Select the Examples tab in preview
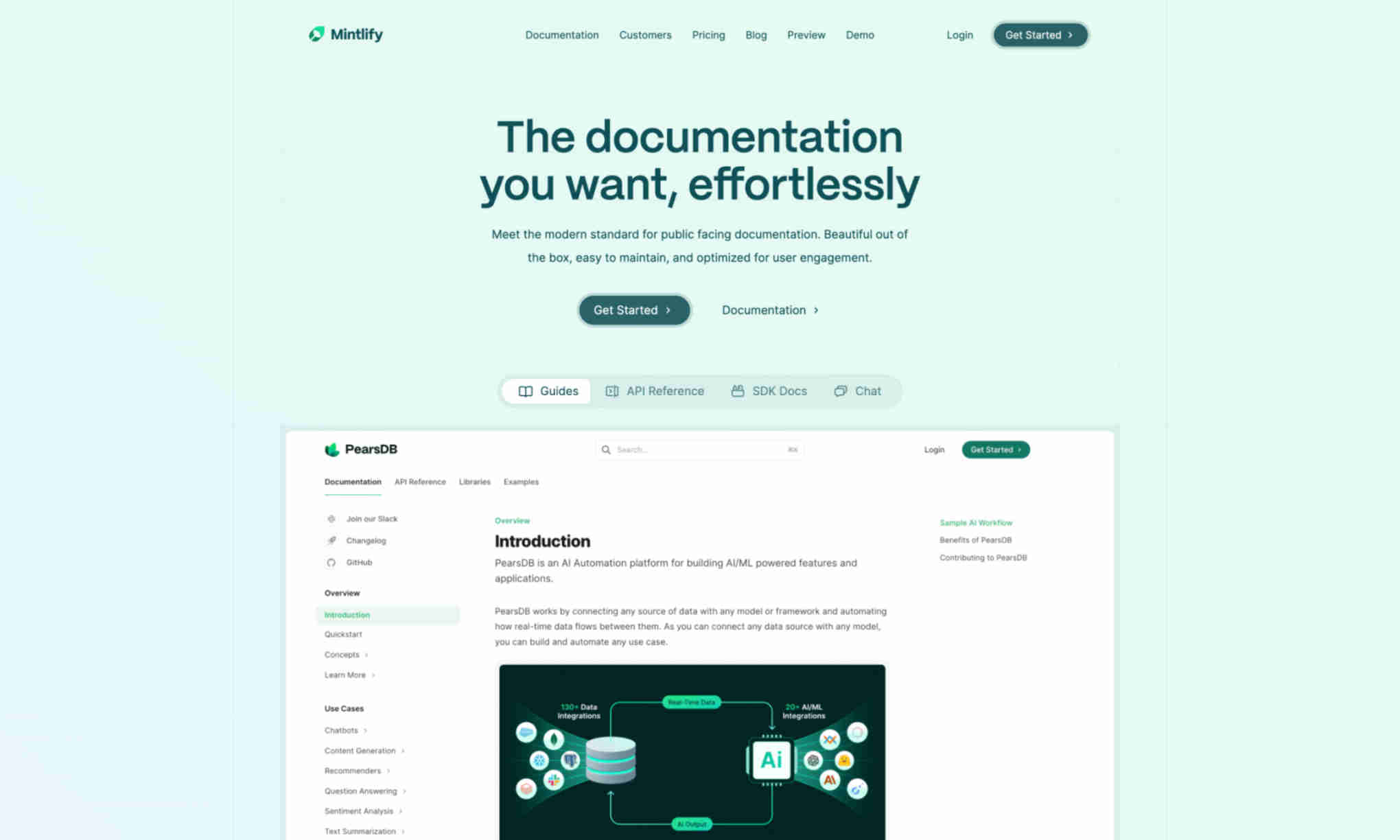The width and height of the screenshot is (1400, 840). [521, 482]
